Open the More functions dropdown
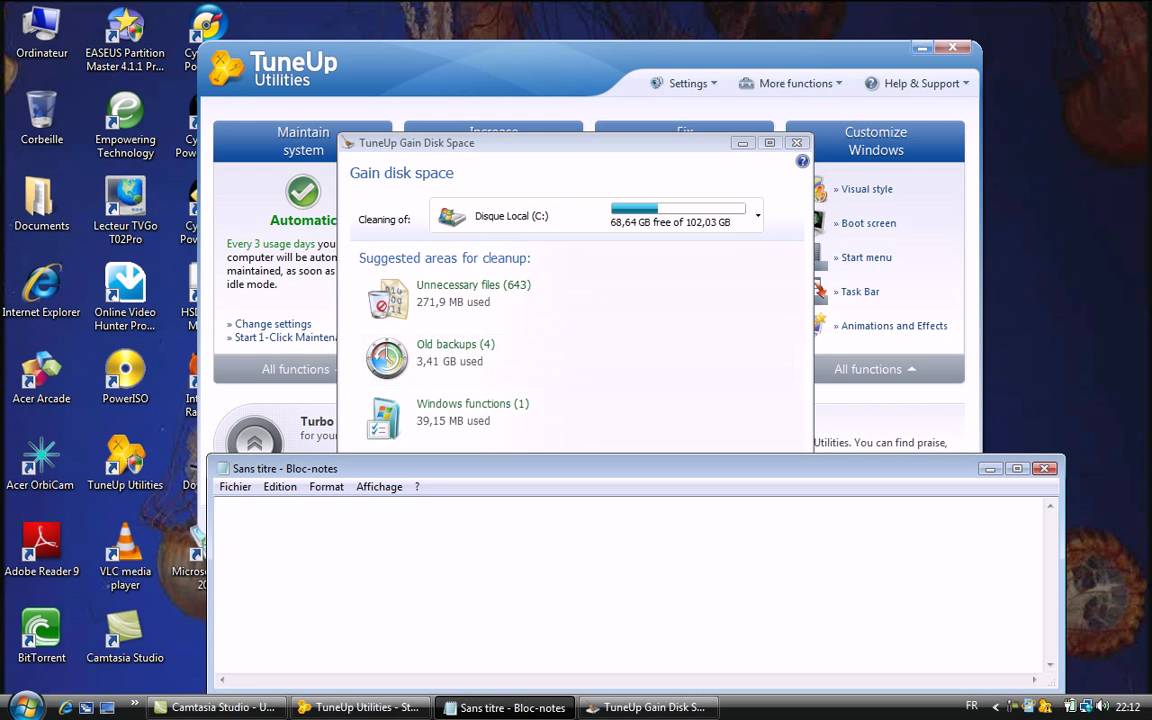The image size is (1152, 720). [x=791, y=83]
